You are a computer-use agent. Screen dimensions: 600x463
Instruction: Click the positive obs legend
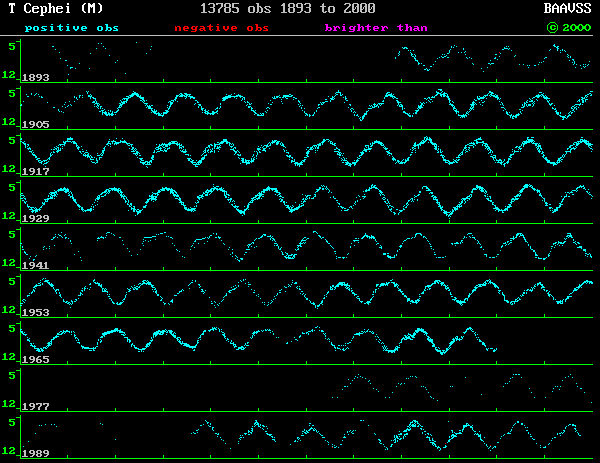(x=72, y=28)
